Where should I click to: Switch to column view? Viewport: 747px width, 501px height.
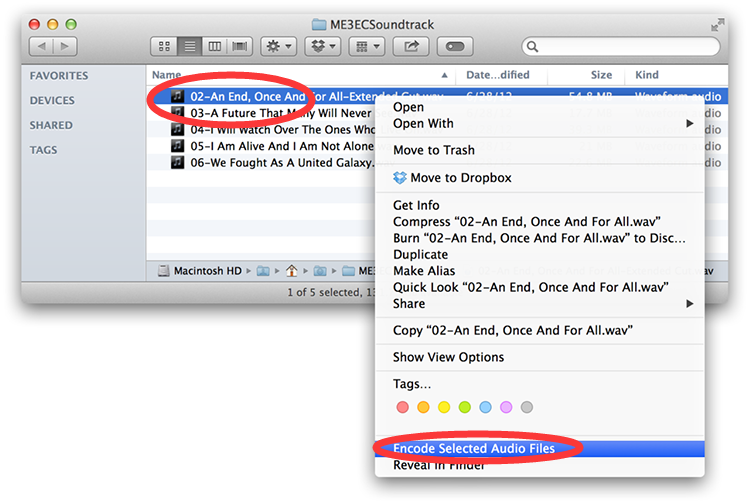(214, 46)
